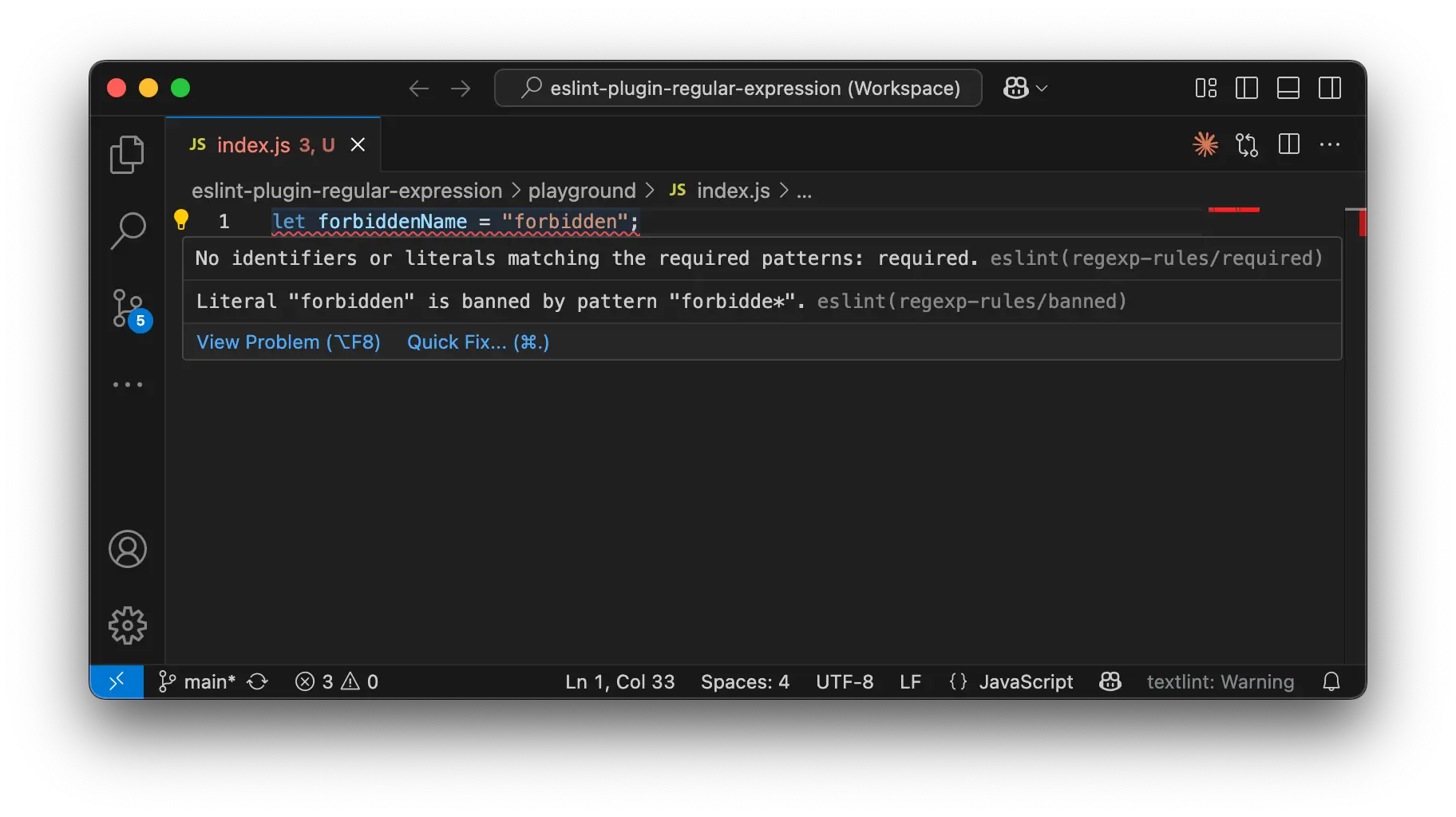
Task: Open changes compare icon in editor toolbar
Action: pos(1247,144)
